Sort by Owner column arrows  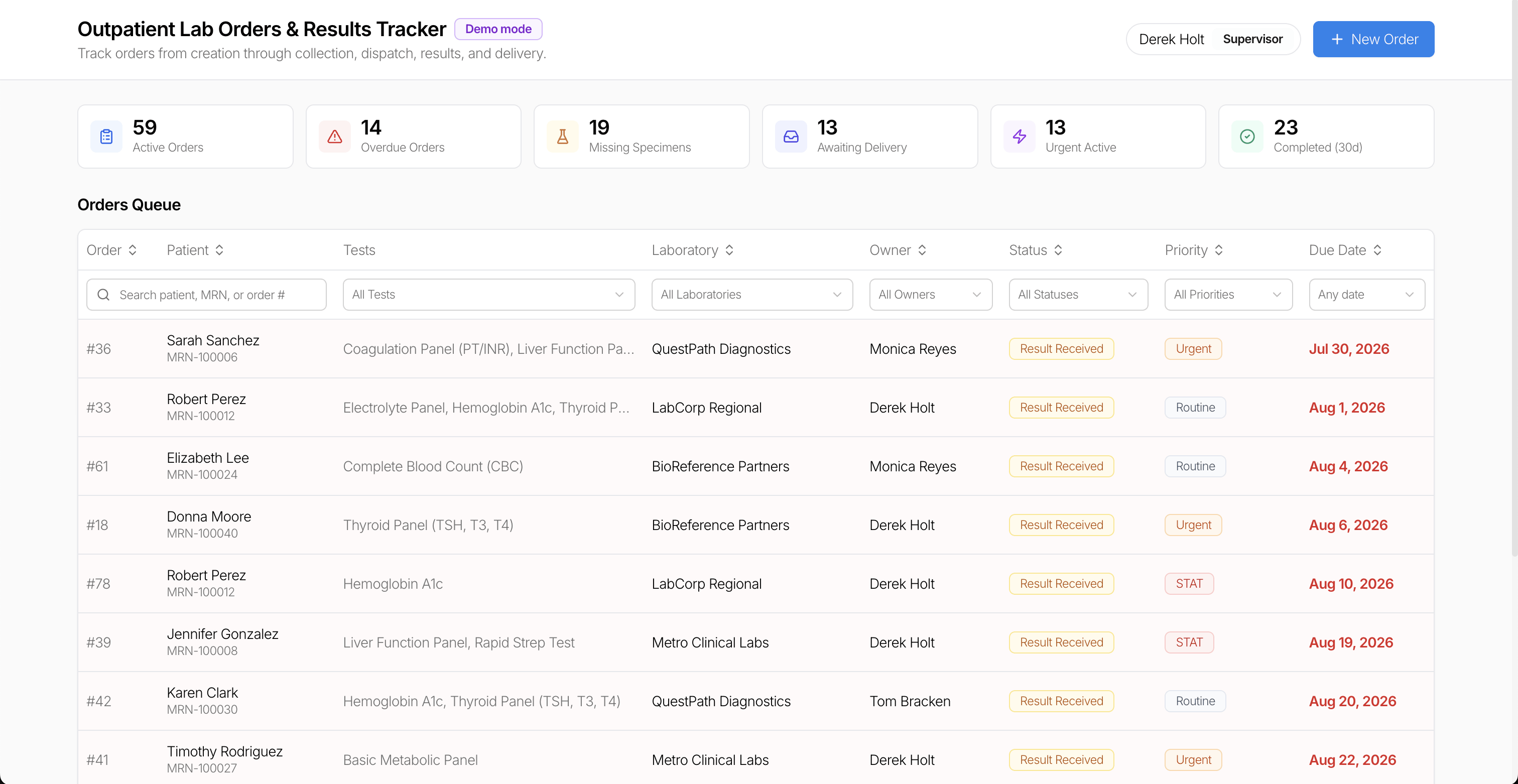[922, 250]
